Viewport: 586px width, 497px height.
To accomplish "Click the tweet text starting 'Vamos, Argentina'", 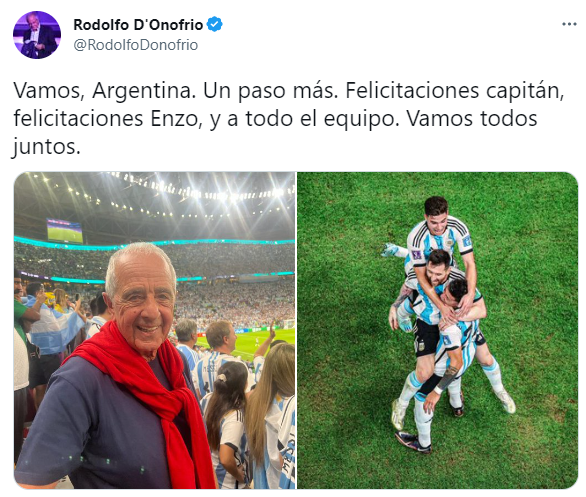I will 289,118.
